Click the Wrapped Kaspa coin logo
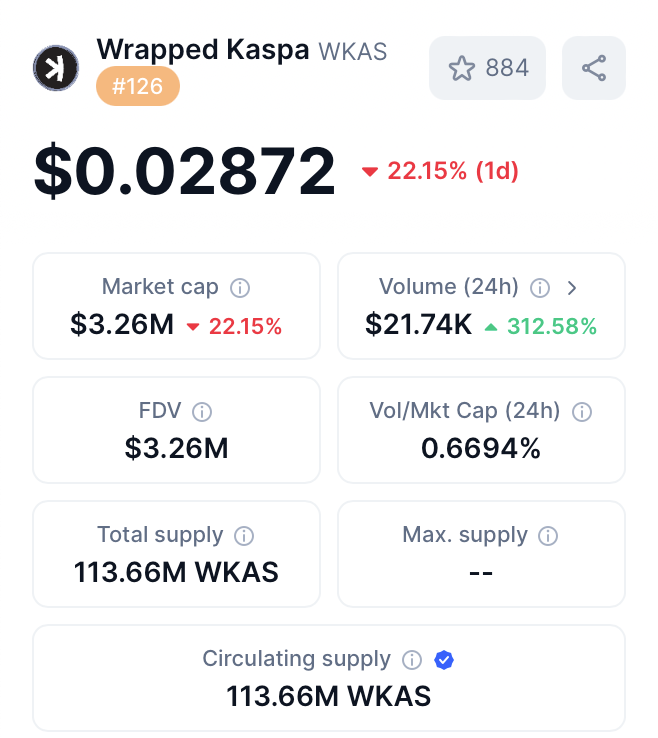 pos(56,68)
